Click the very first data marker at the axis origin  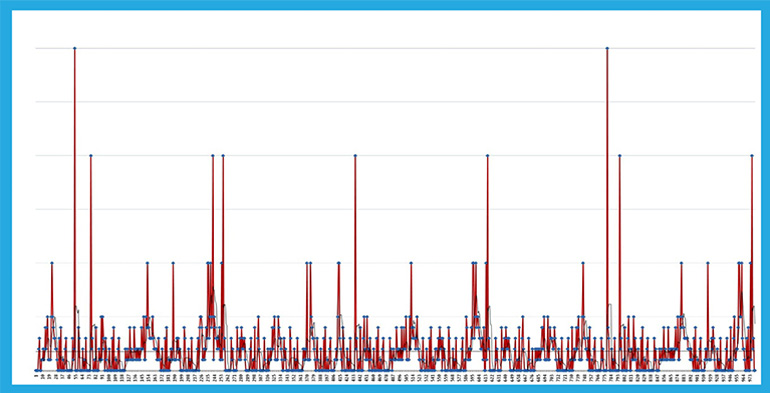[x=36, y=370]
